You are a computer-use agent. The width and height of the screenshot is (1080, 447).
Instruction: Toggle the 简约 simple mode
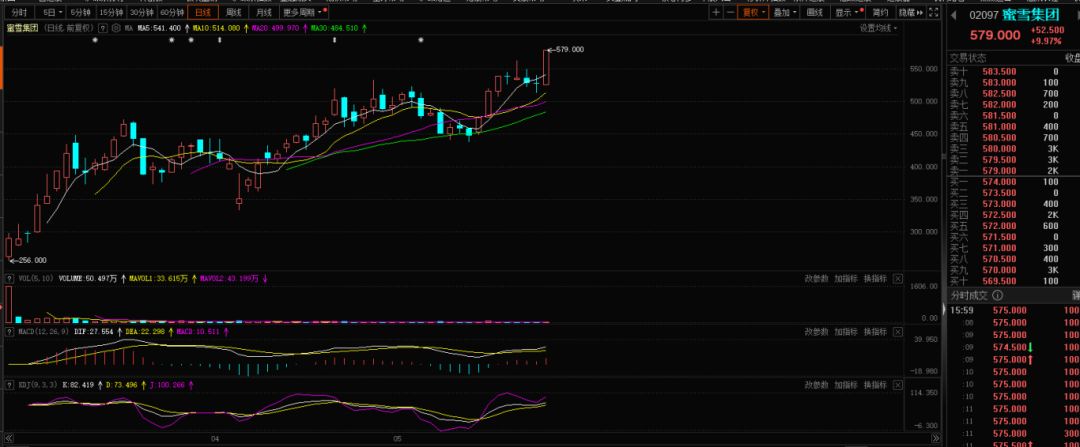click(x=880, y=13)
